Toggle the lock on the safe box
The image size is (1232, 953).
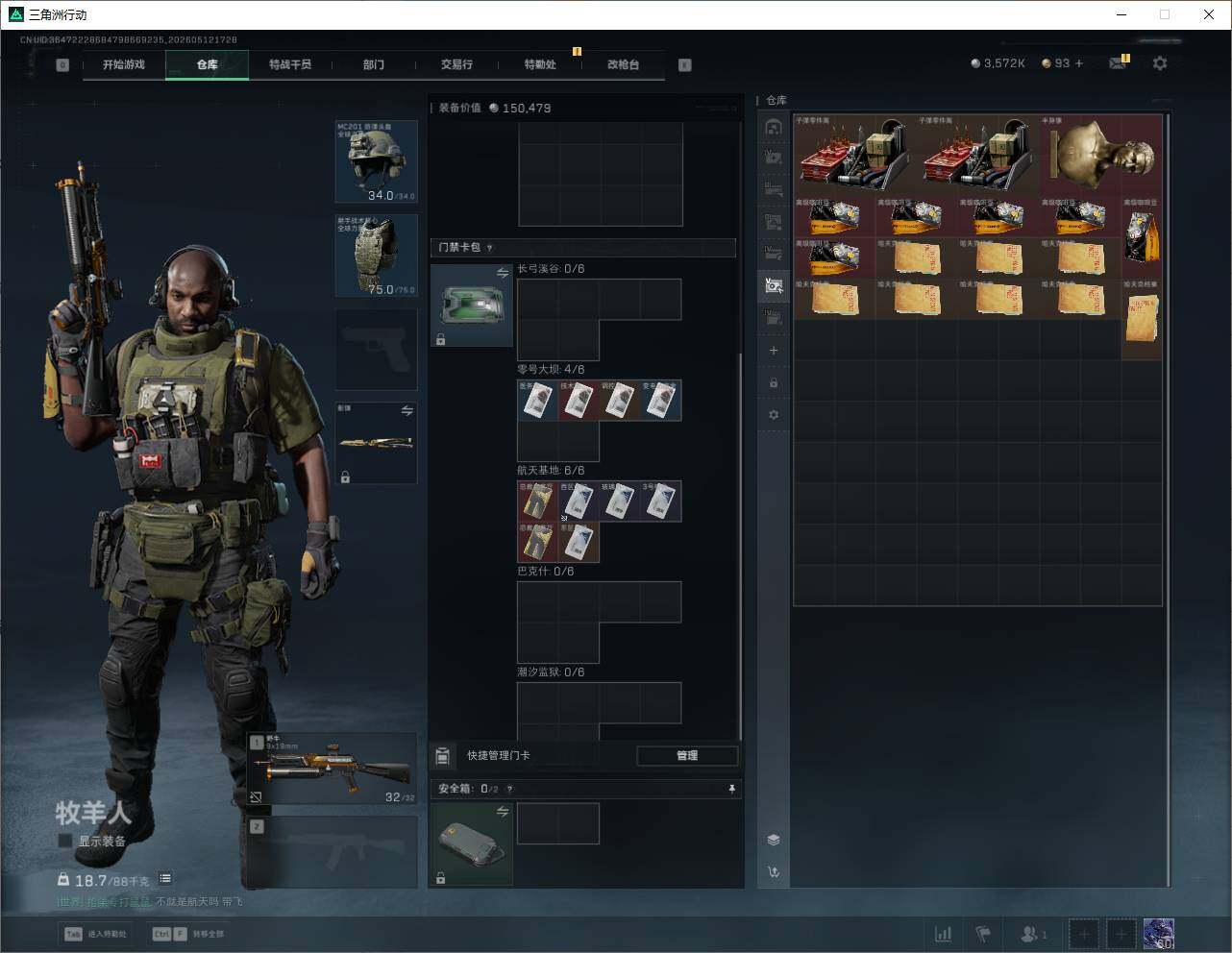tap(440, 878)
